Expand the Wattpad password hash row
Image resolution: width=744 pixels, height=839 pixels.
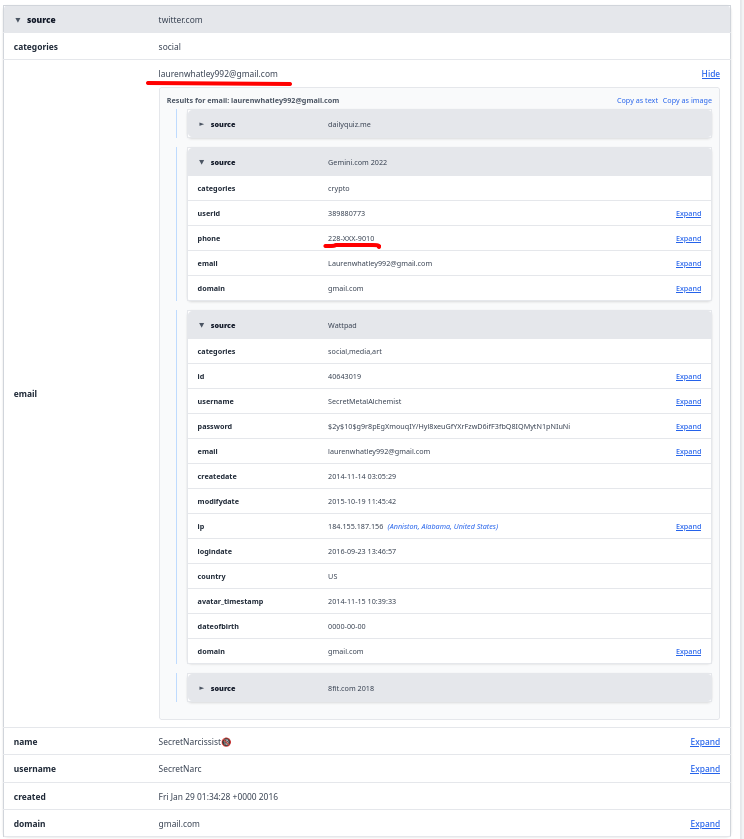(688, 427)
